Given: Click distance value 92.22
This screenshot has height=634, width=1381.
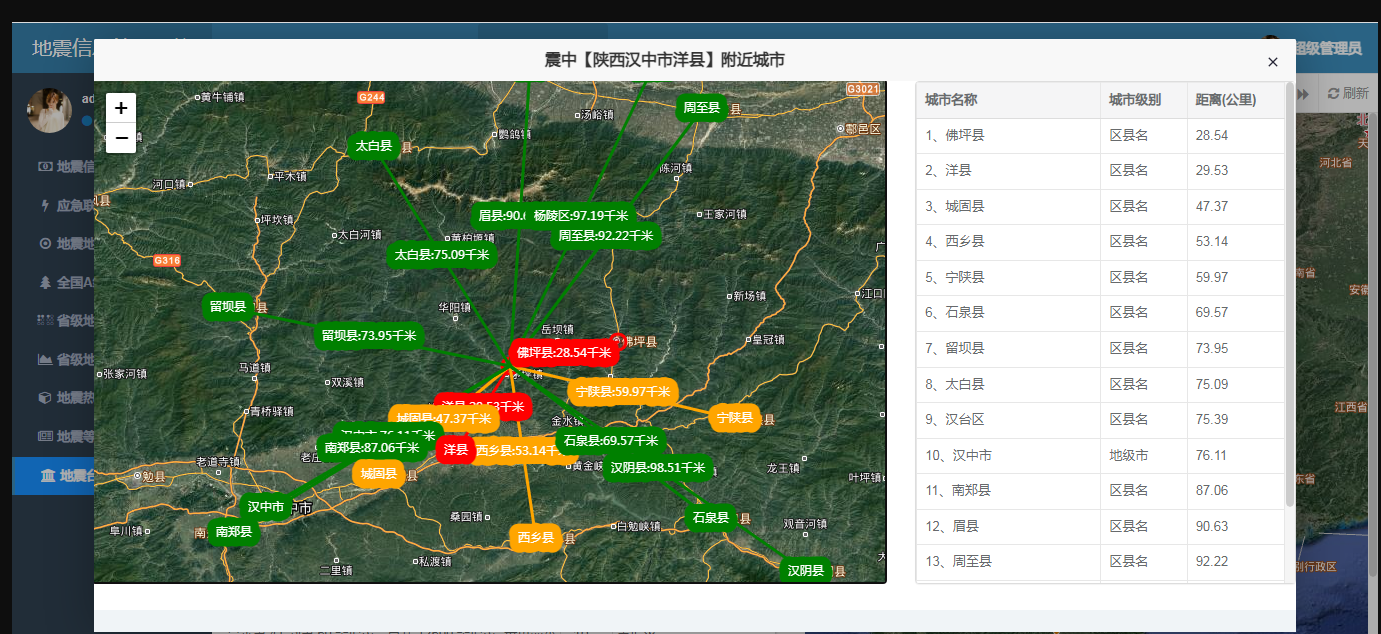Looking at the screenshot, I should pos(1212,562).
